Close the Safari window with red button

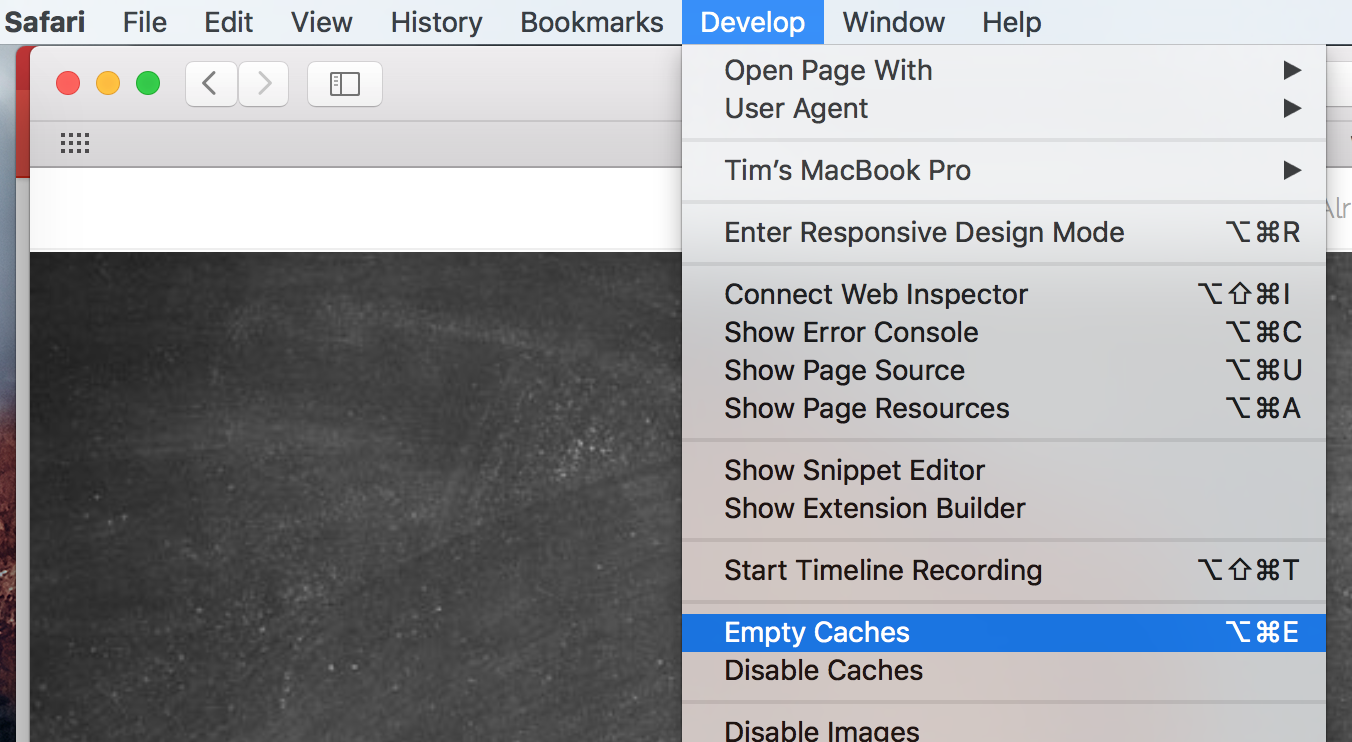[x=68, y=83]
